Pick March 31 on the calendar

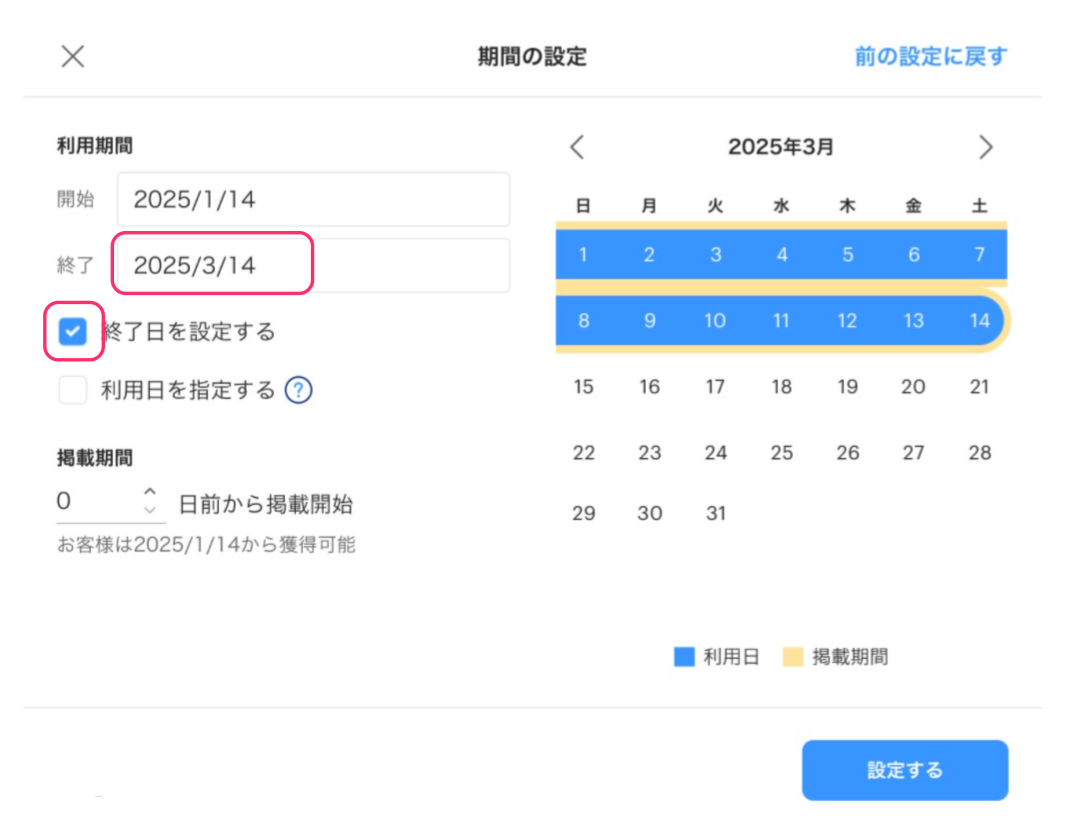pos(715,514)
